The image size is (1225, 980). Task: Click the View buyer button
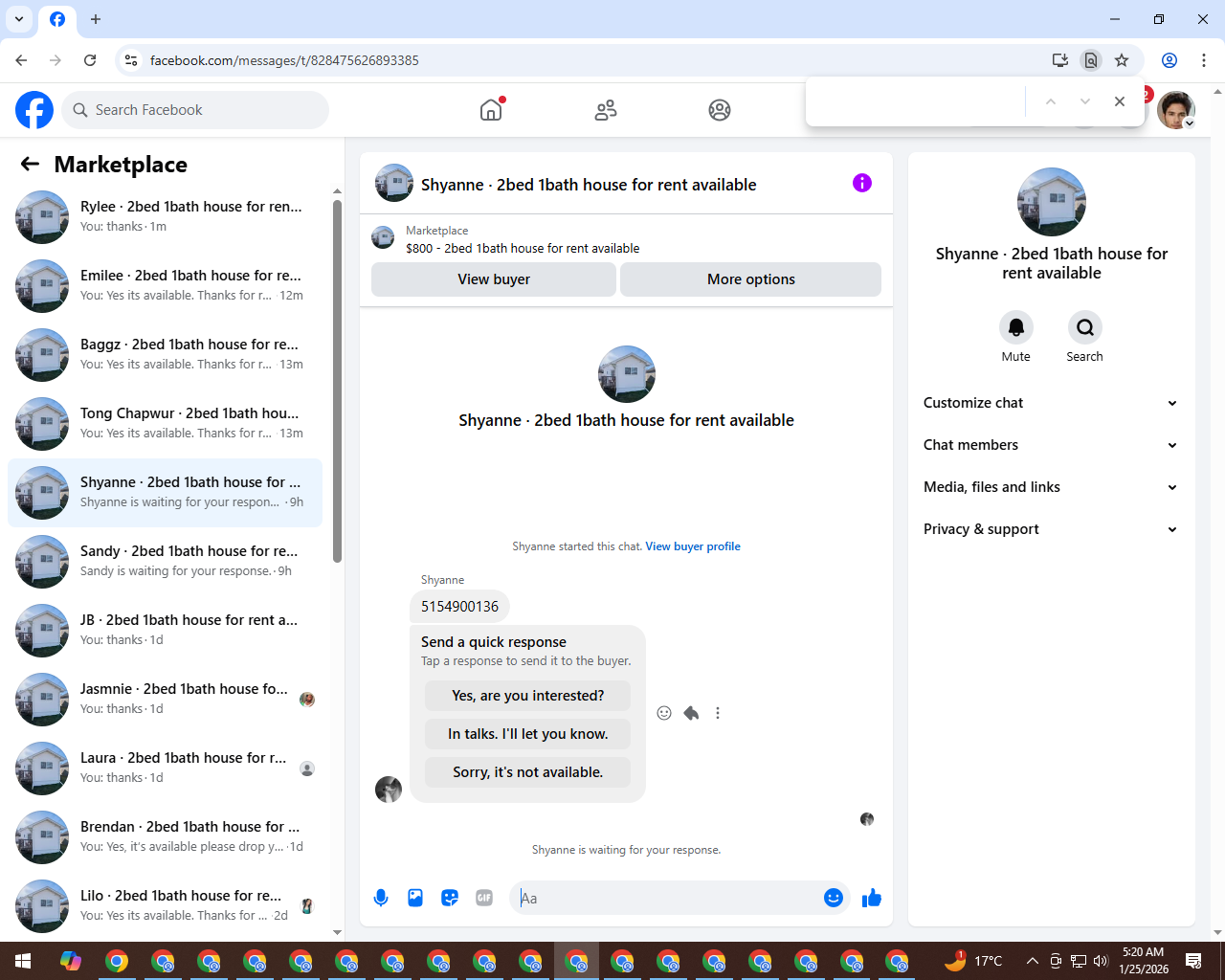(494, 279)
